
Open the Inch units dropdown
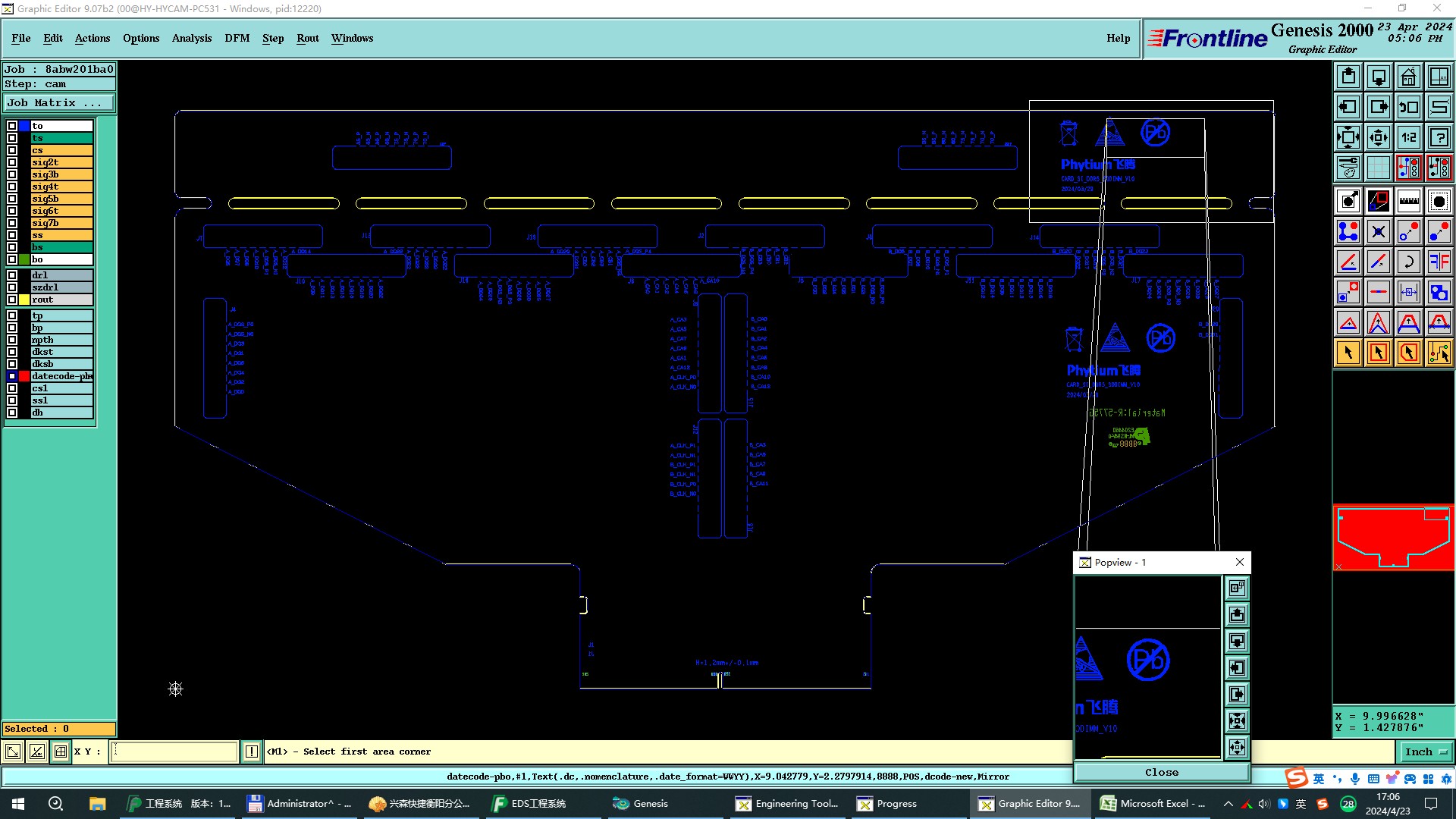[1426, 752]
